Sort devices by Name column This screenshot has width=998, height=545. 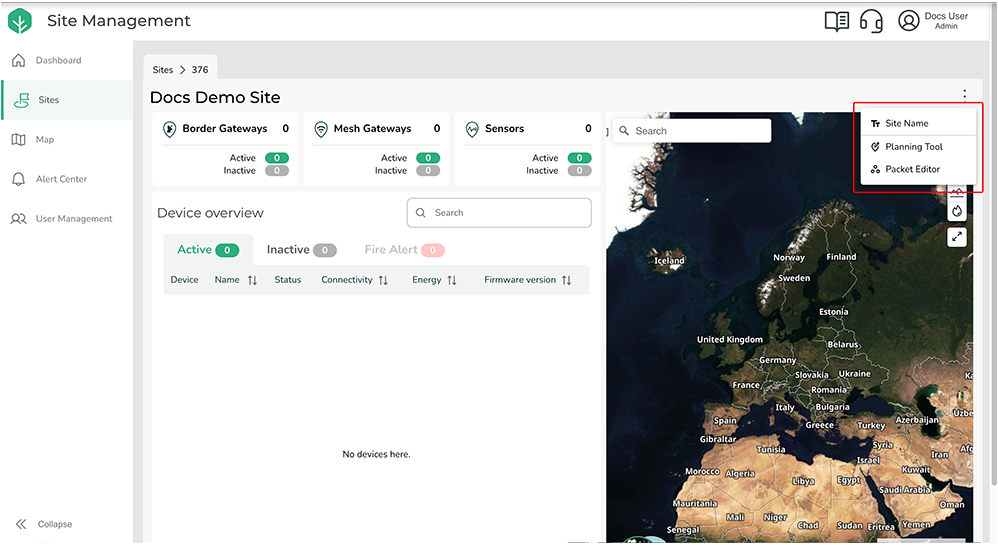[252, 281]
